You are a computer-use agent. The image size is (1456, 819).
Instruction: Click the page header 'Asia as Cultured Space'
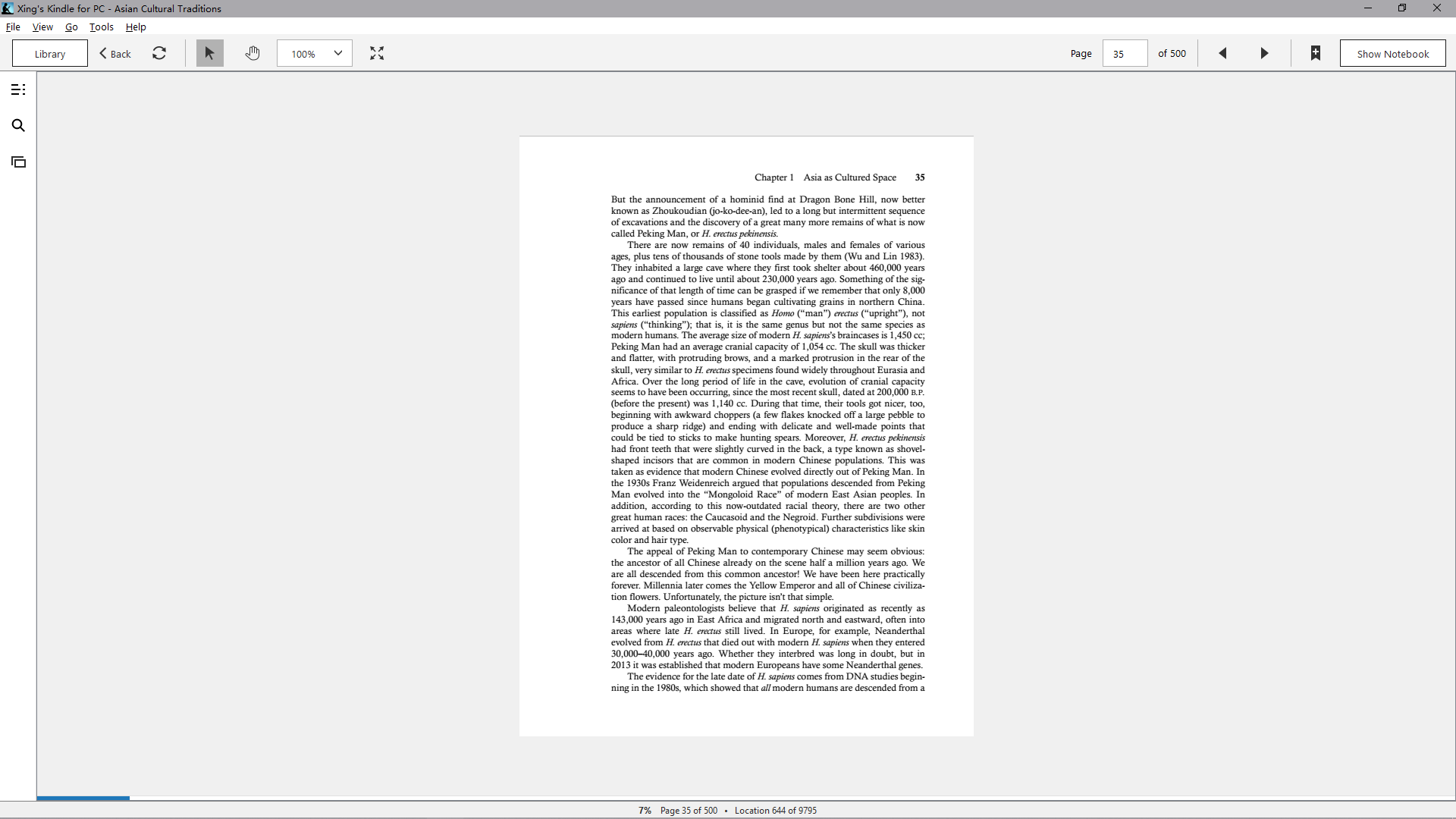coord(850,177)
